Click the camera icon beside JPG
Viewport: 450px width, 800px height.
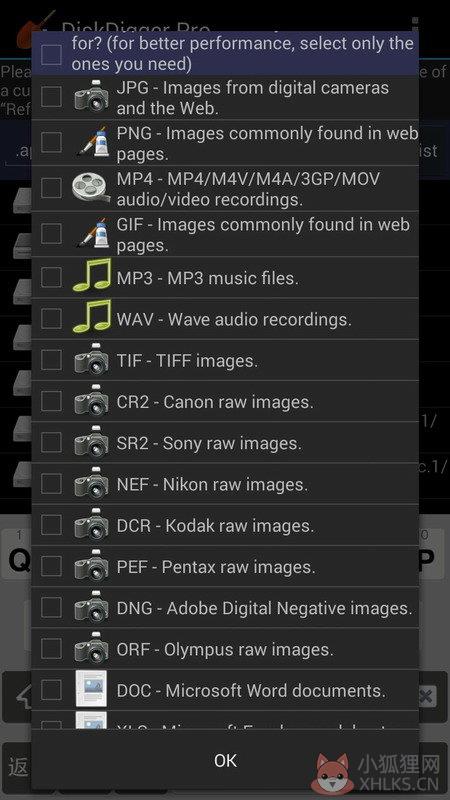[x=91, y=96]
